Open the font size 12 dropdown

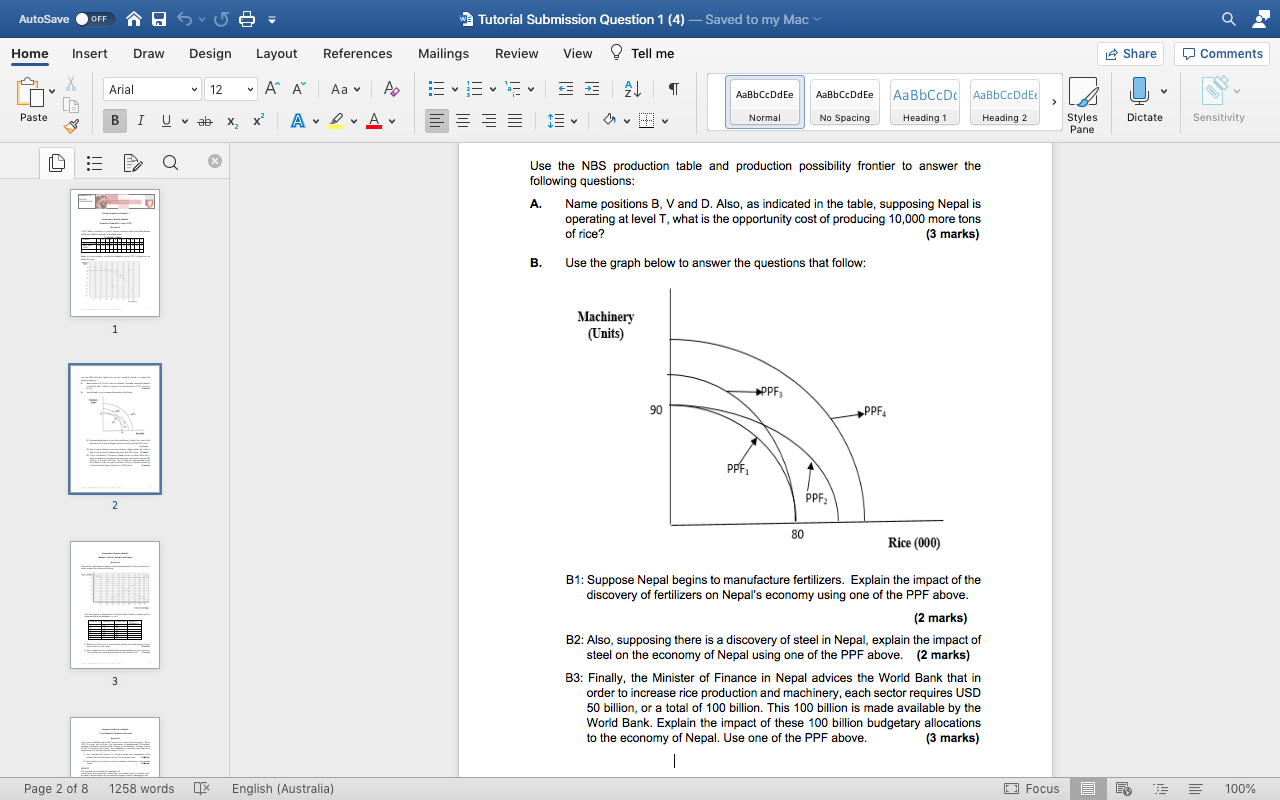point(250,90)
